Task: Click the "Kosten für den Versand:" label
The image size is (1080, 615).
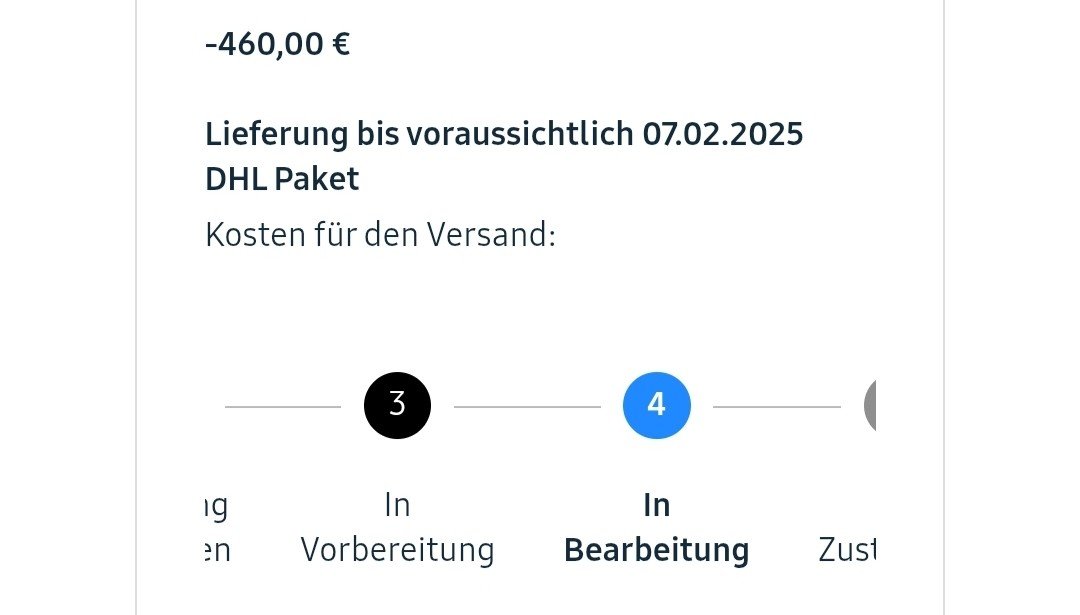Action: click(x=380, y=235)
